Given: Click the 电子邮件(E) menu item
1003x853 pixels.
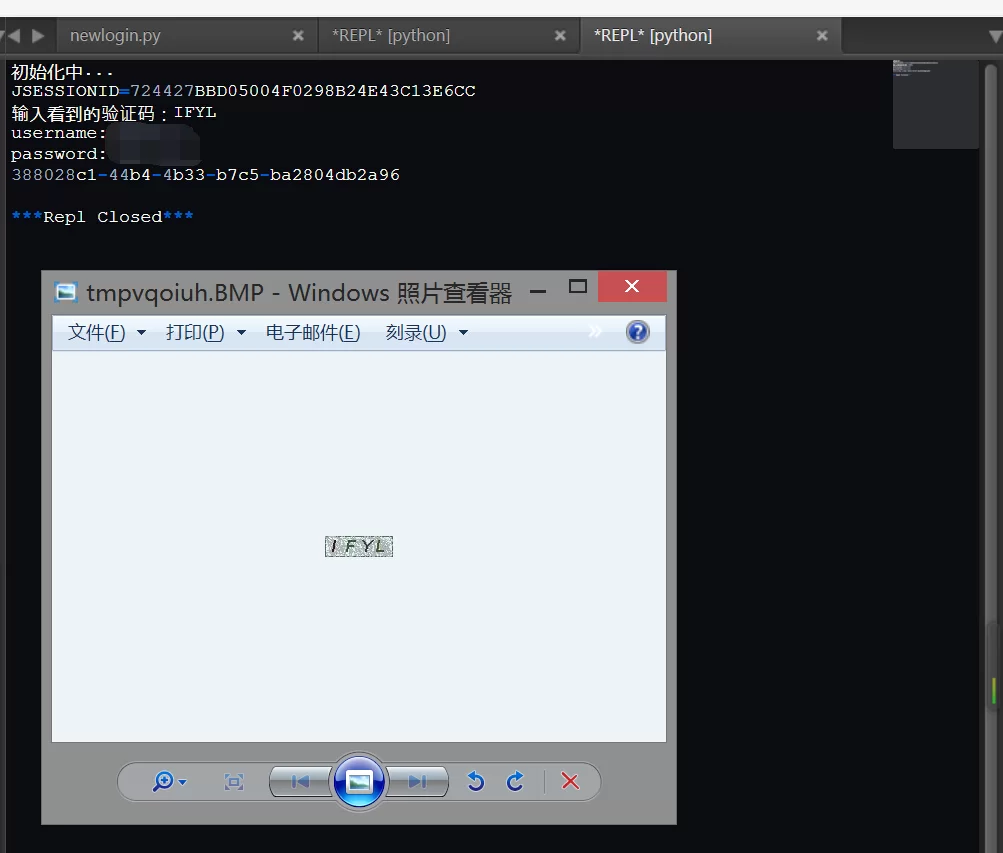Looking at the screenshot, I should coord(313,333).
